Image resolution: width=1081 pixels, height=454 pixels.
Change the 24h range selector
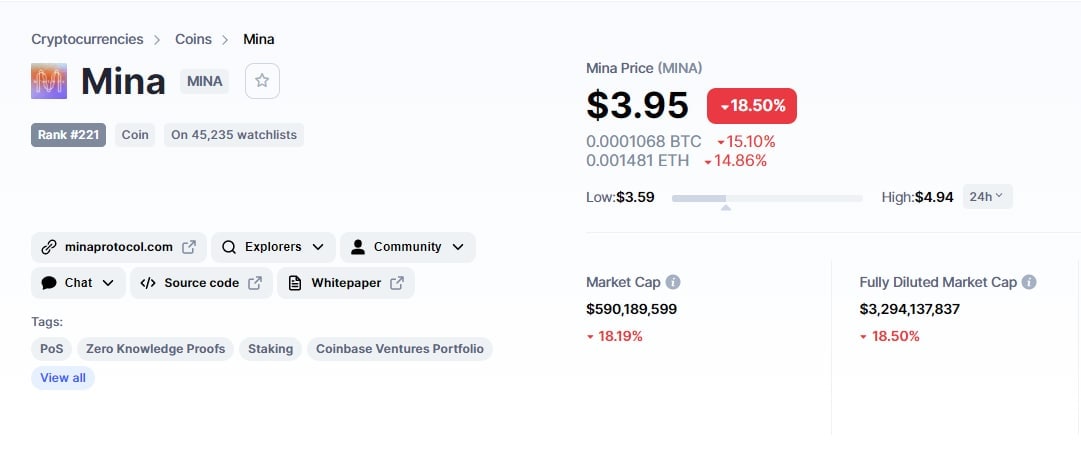click(987, 196)
